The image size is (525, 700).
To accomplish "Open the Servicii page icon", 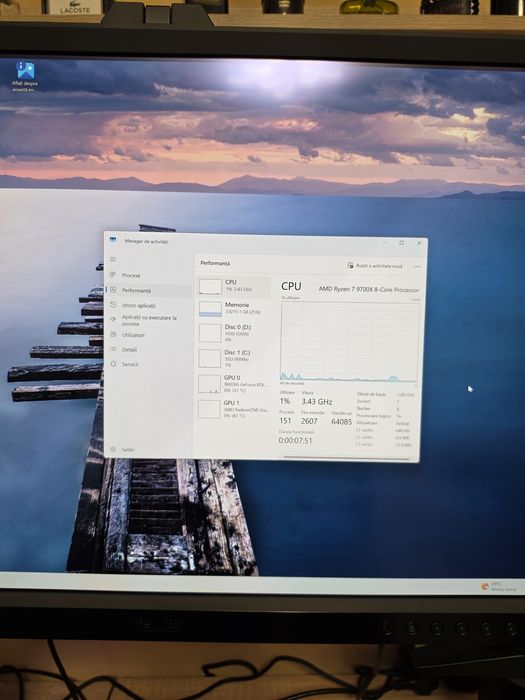I will (x=113, y=363).
